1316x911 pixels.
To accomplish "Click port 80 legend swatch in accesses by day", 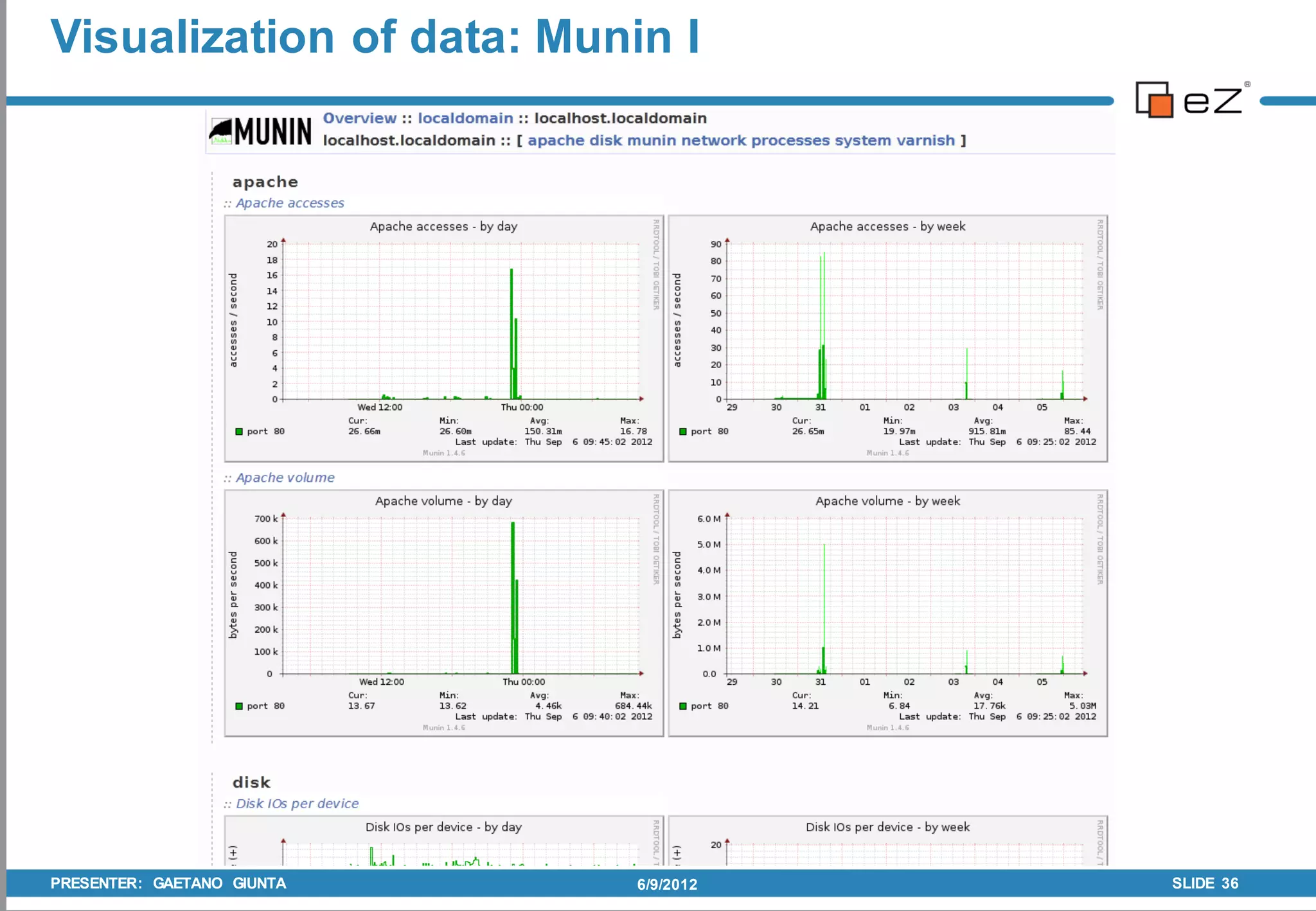I will (x=239, y=432).
